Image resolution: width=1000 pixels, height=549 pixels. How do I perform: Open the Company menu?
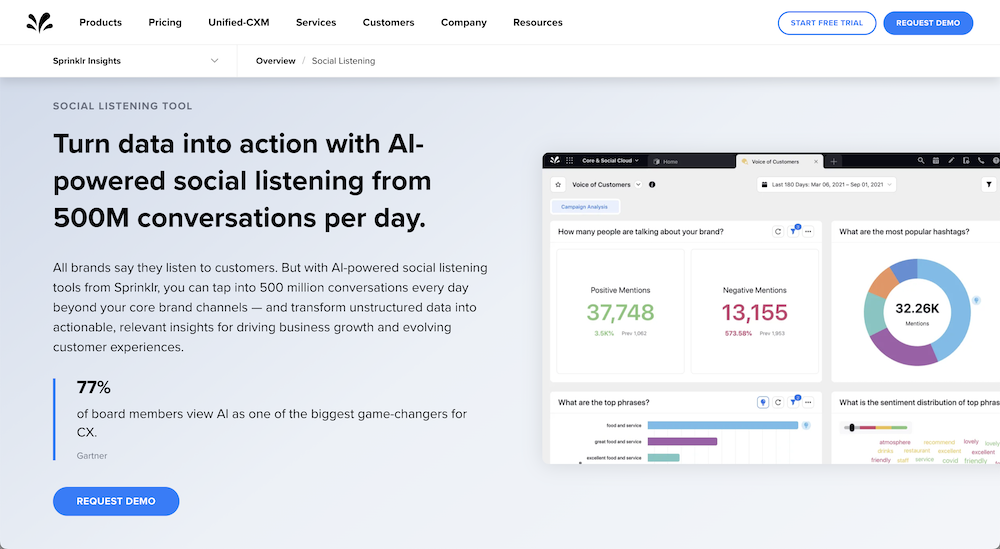(x=464, y=22)
